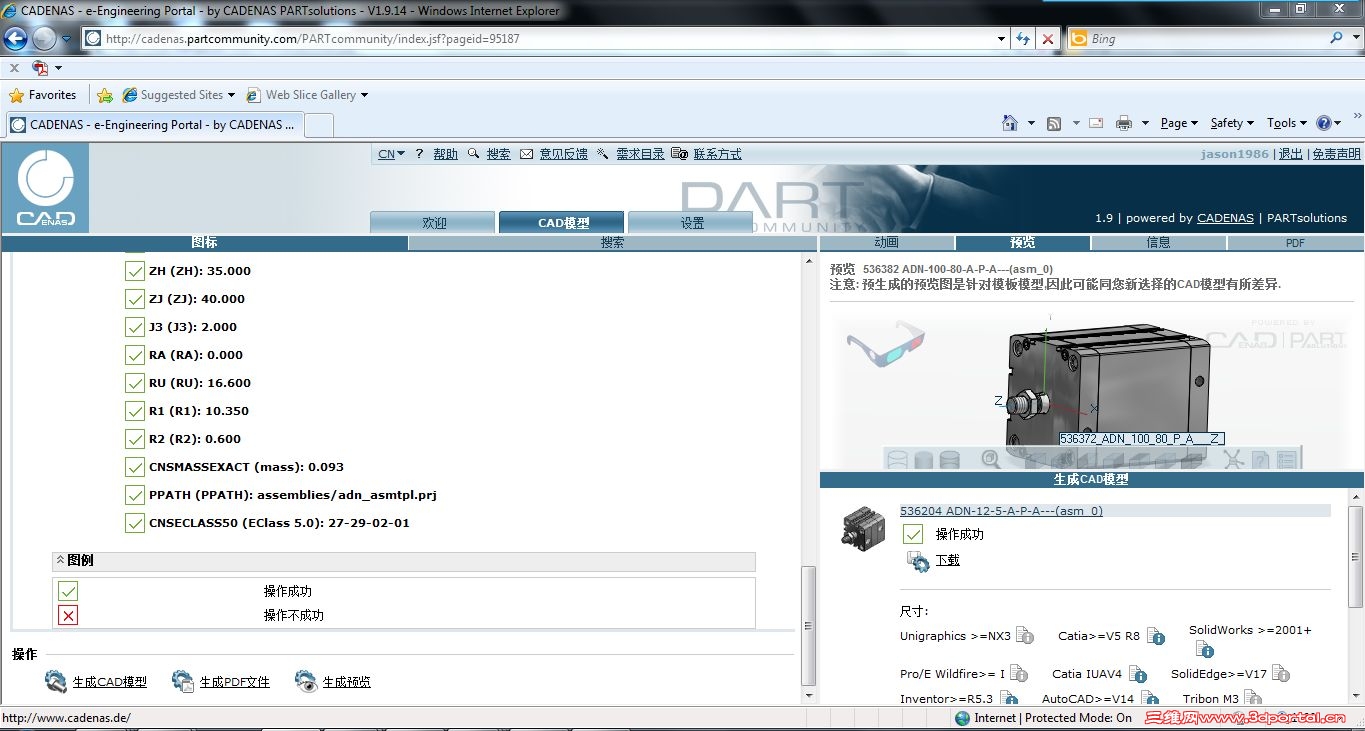Open the 536204 ADN-12-5-A-P-A model link
Viewport: 1365px width, 731px height.
click(x=1001, y=511)
